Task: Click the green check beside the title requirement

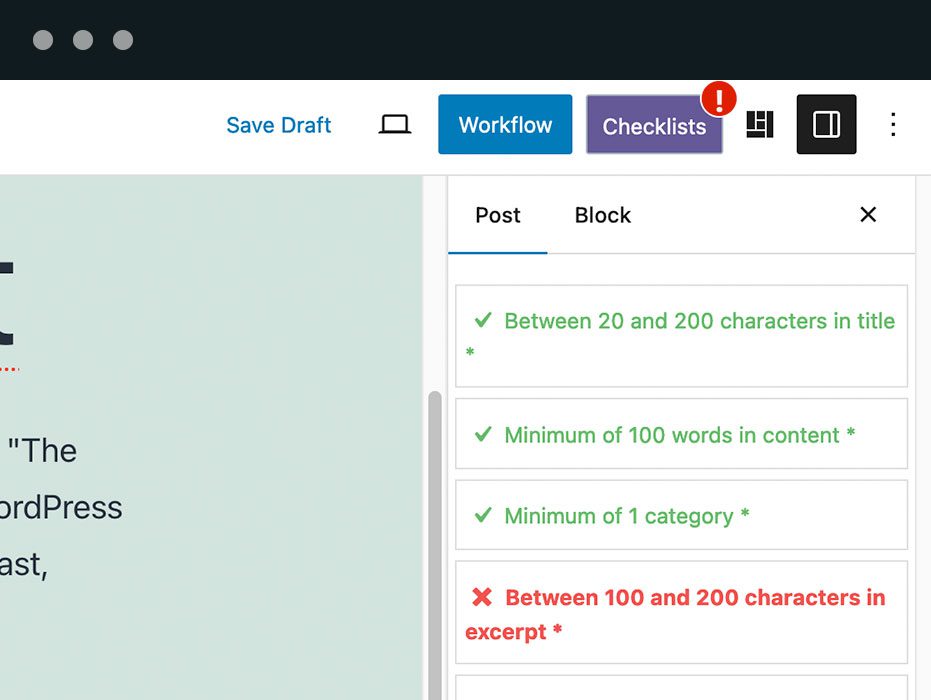Action: 483,320
